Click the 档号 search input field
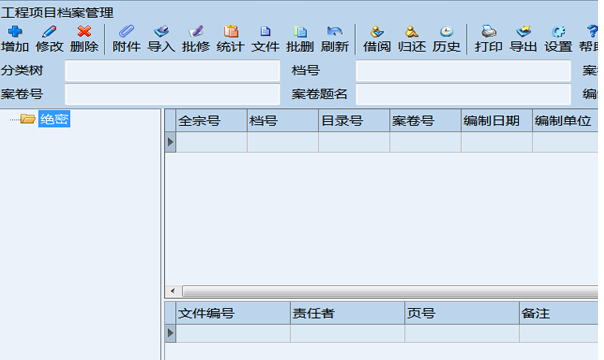The width and height of the screenshot is (604, 360). 463,70
